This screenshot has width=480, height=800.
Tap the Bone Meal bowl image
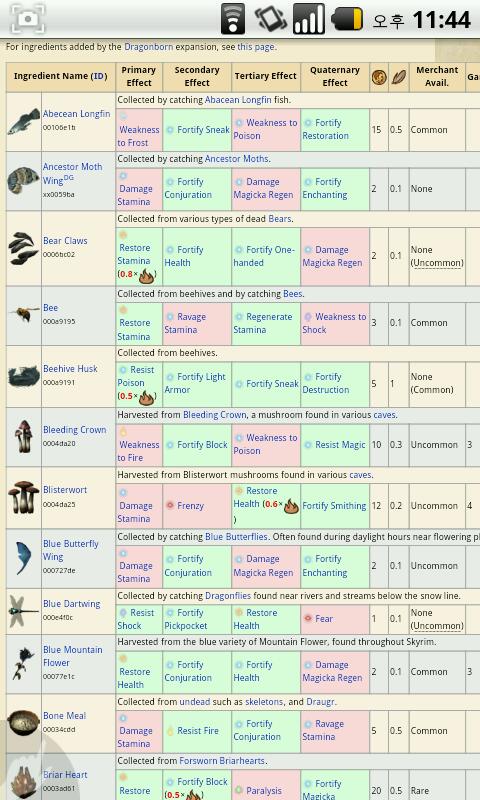23,722
